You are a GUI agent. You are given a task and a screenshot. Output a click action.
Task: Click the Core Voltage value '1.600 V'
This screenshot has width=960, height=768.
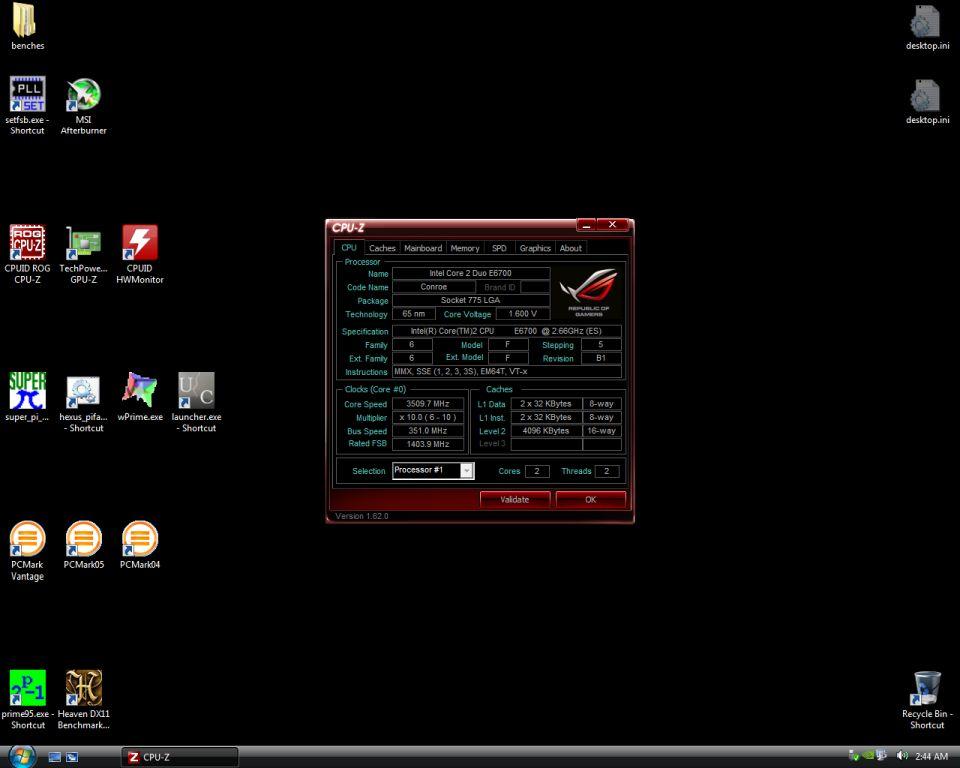tap(522, 314)
